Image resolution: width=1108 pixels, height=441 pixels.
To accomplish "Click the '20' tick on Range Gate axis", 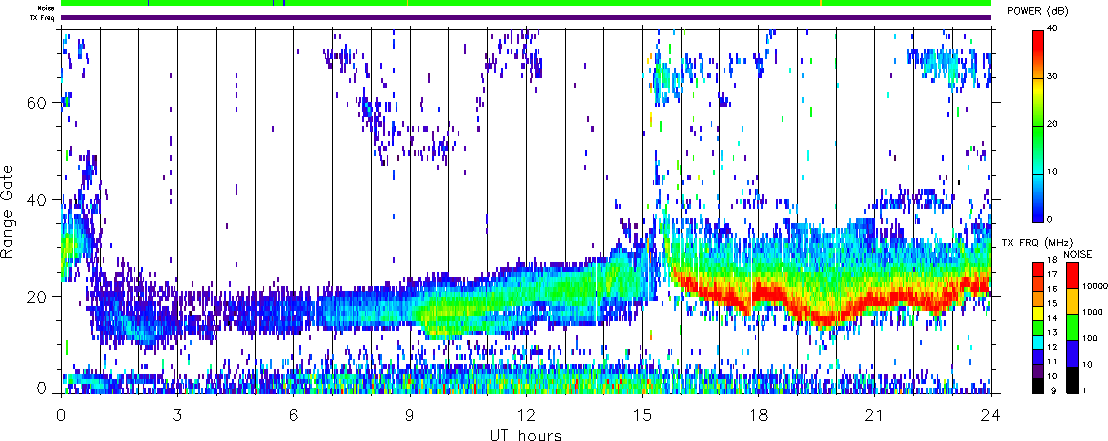I will (x=37, y=297).
